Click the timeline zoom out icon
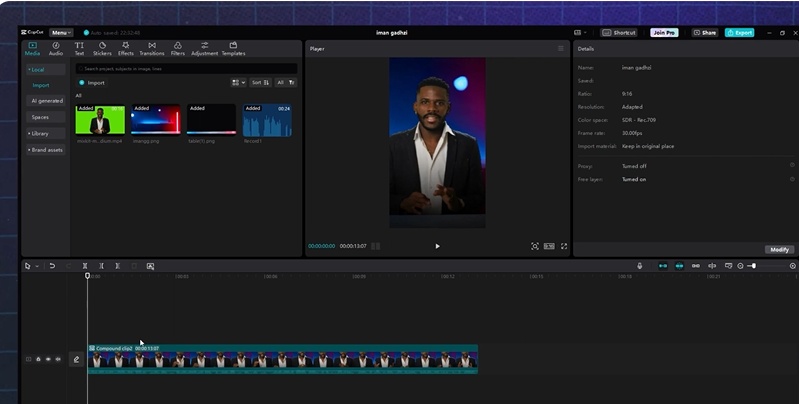The height and width of the screenshot is (404, 799). (x=740, y=266)
